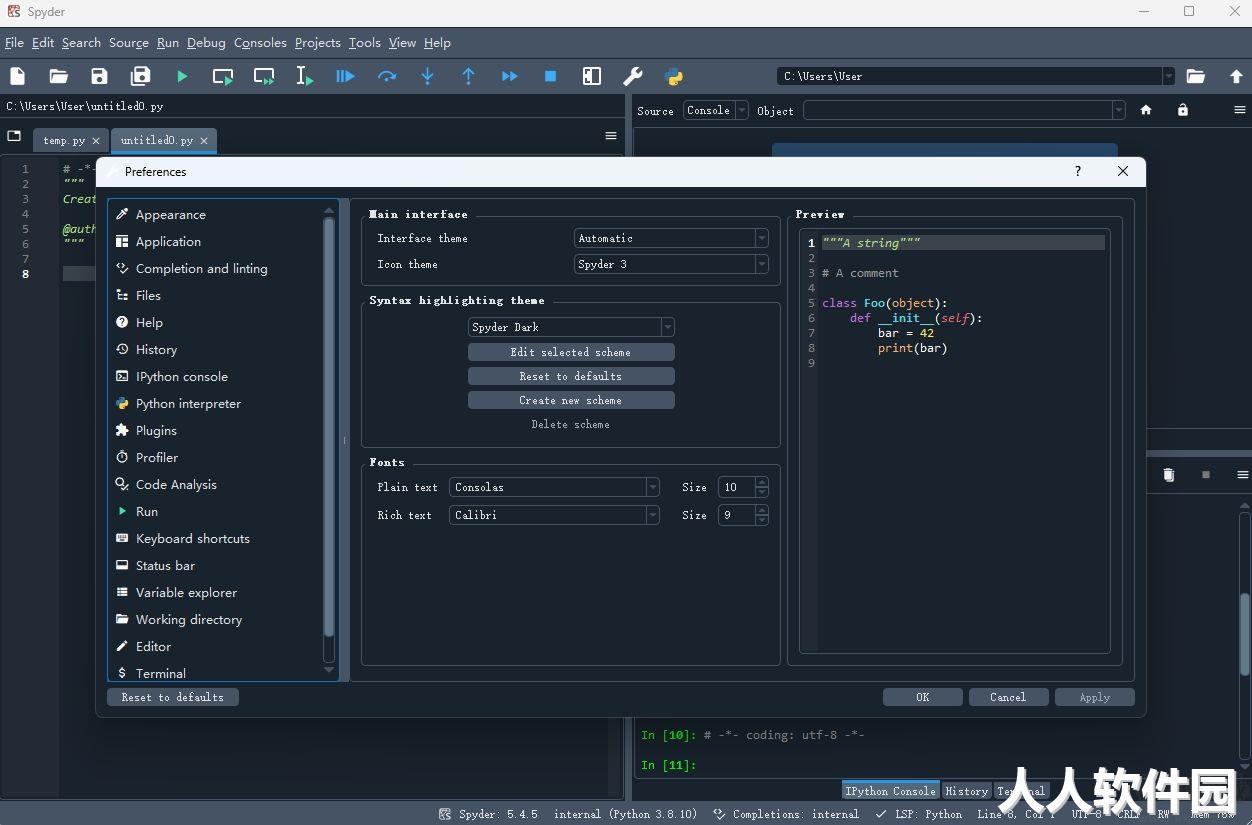The height and width of the screenshot is (825, 1252).
Task: Click scheme Reset to defaults button
Action: click(571, 376)
